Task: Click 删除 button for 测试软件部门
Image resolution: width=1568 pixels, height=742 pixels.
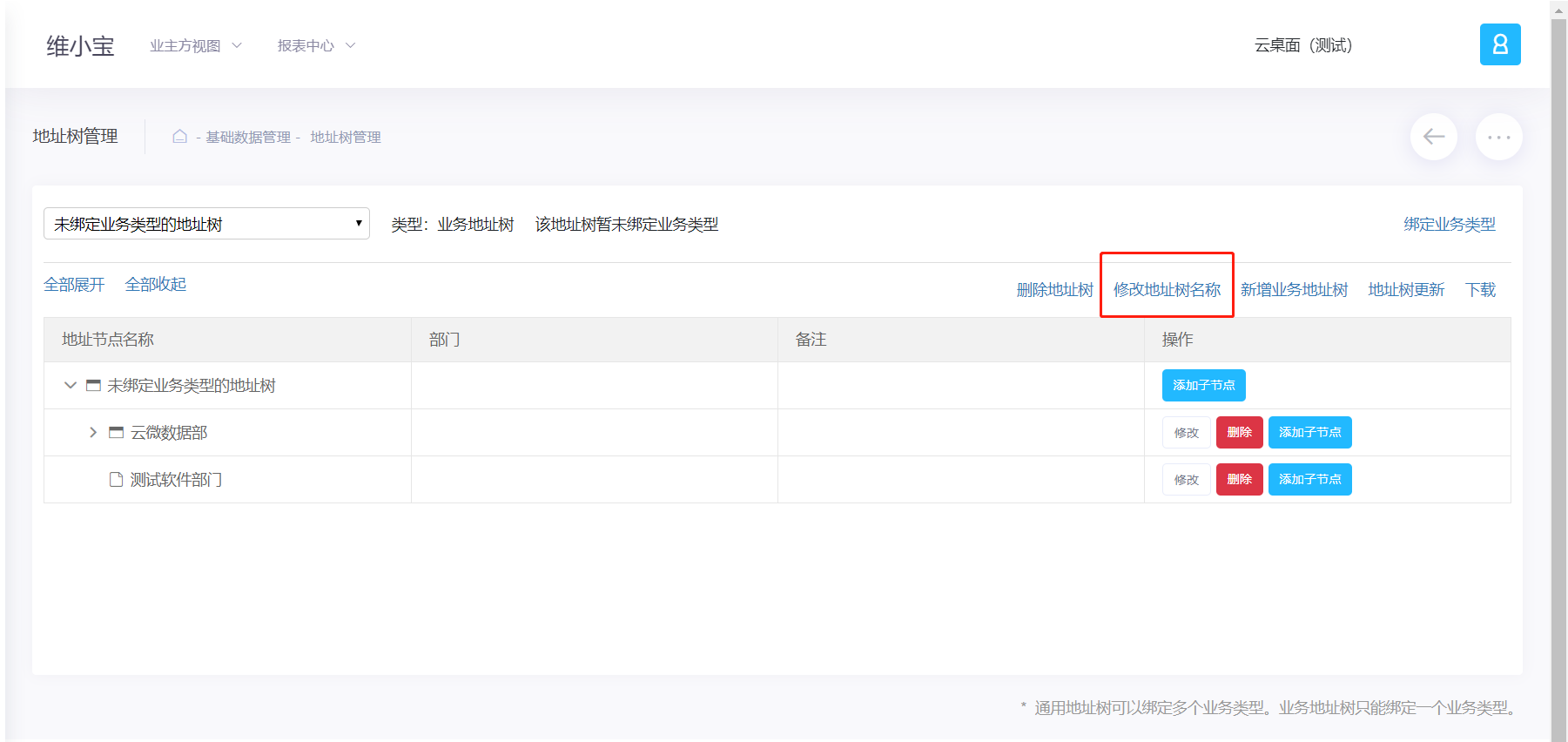Action: pos(1239,479)
